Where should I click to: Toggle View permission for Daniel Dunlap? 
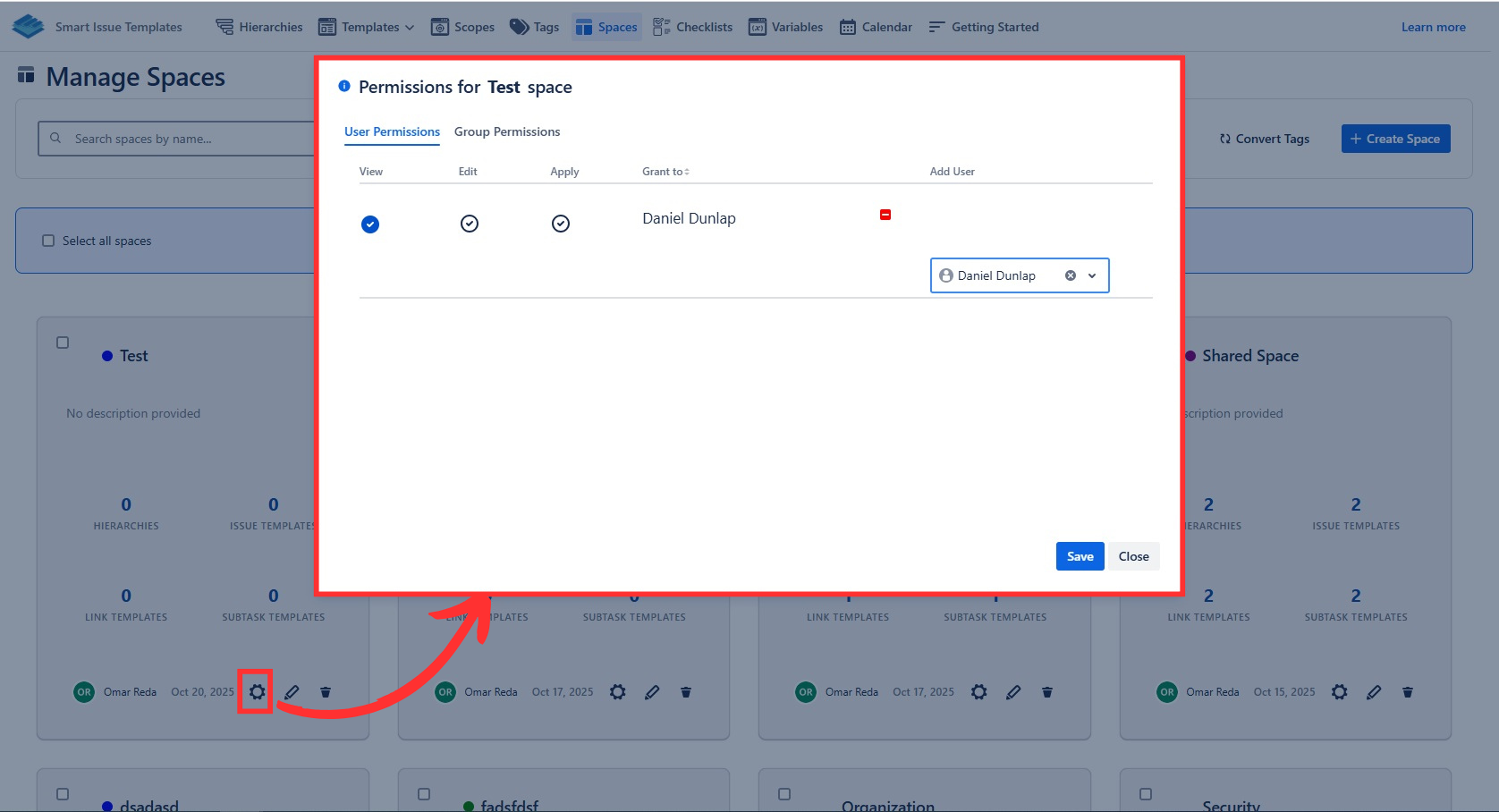tap(370, 224)
